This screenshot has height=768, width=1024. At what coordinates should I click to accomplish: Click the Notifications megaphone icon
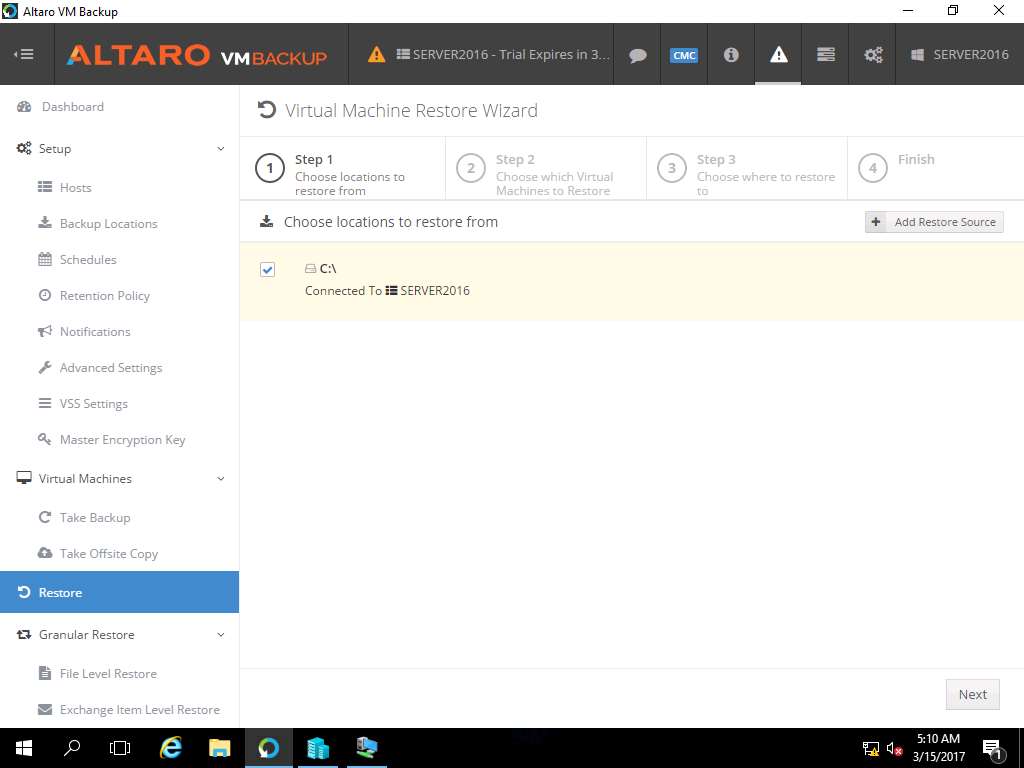click(x=44, y=331)
